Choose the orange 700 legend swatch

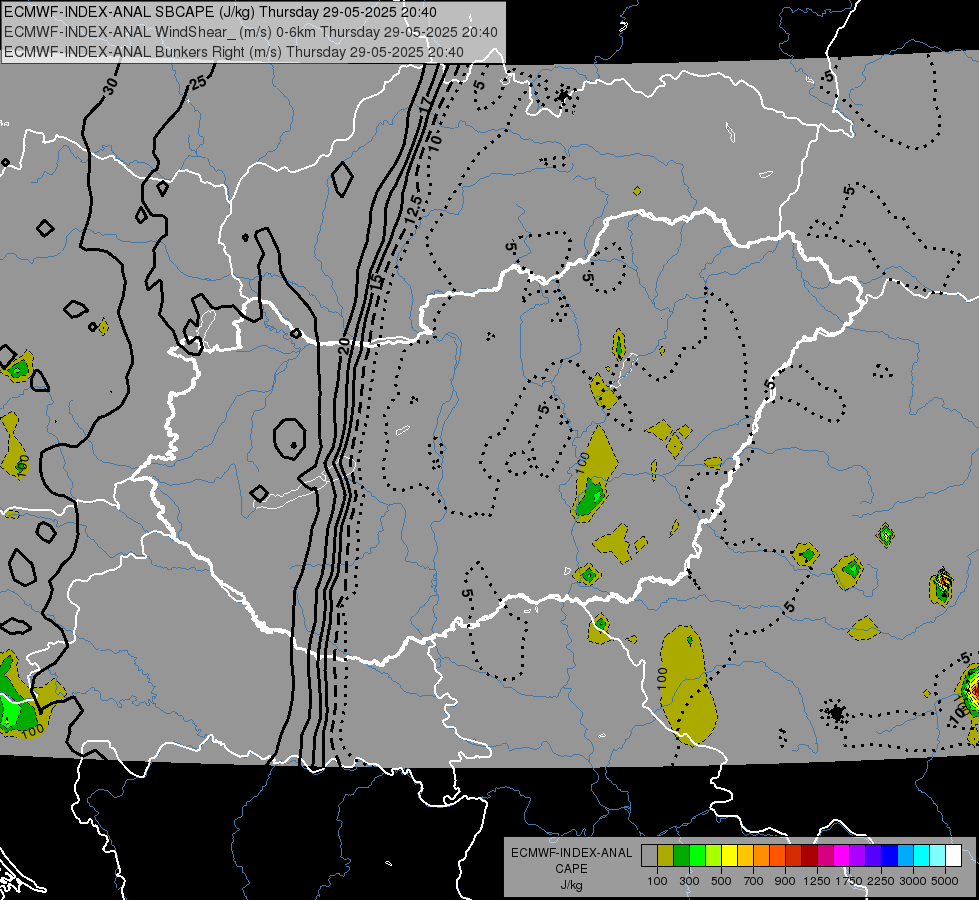pyautogui.click(x=762, y=855)
